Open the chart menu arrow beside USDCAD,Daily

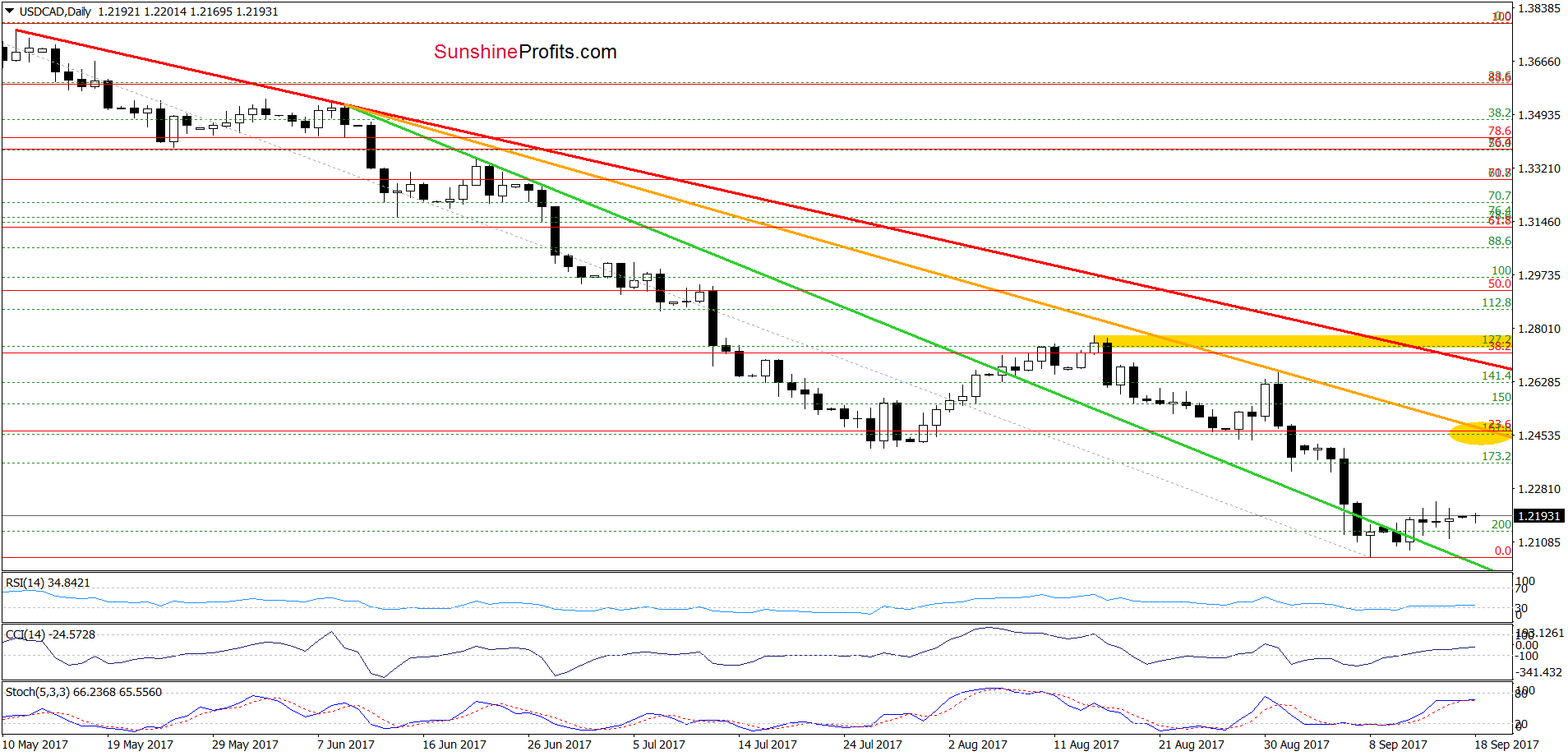tap(10, 12)
